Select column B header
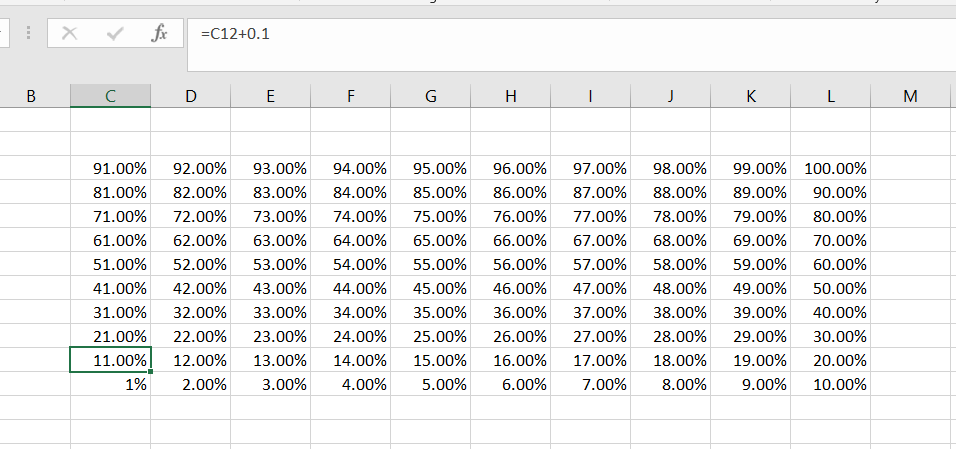Image resolution: width=956 pixels, height=449 pixels. click(30, 96)
